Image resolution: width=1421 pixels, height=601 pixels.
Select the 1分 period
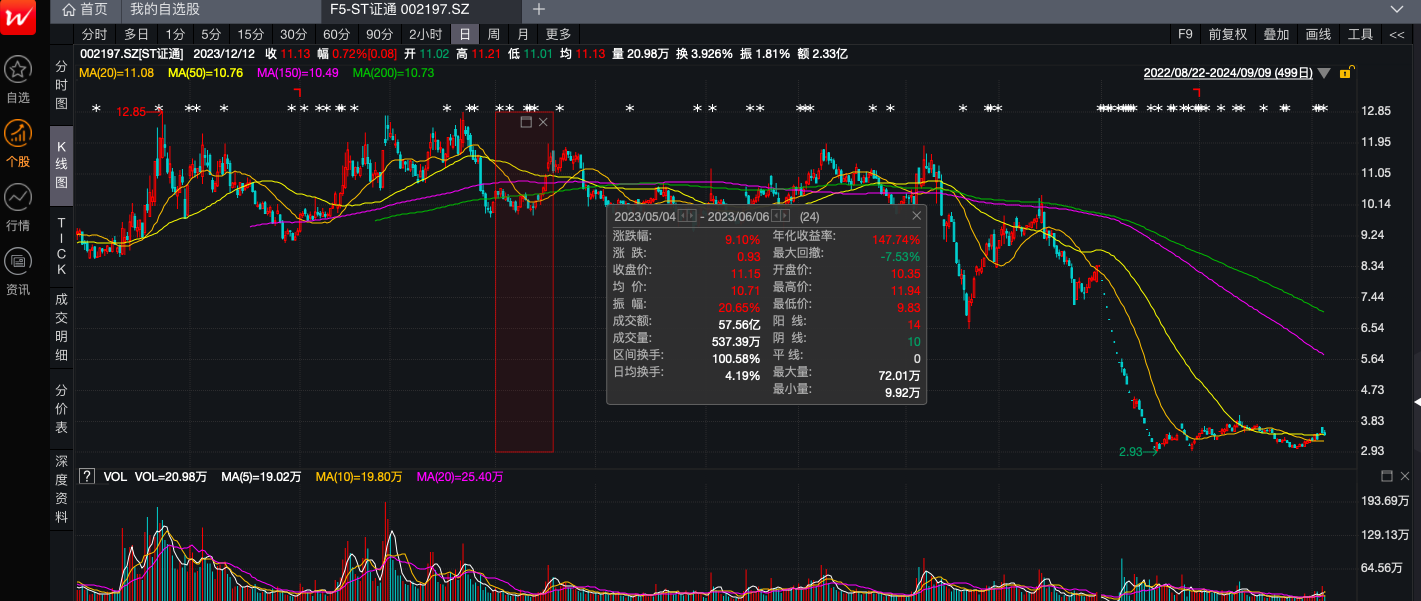(x=175, y=34)
